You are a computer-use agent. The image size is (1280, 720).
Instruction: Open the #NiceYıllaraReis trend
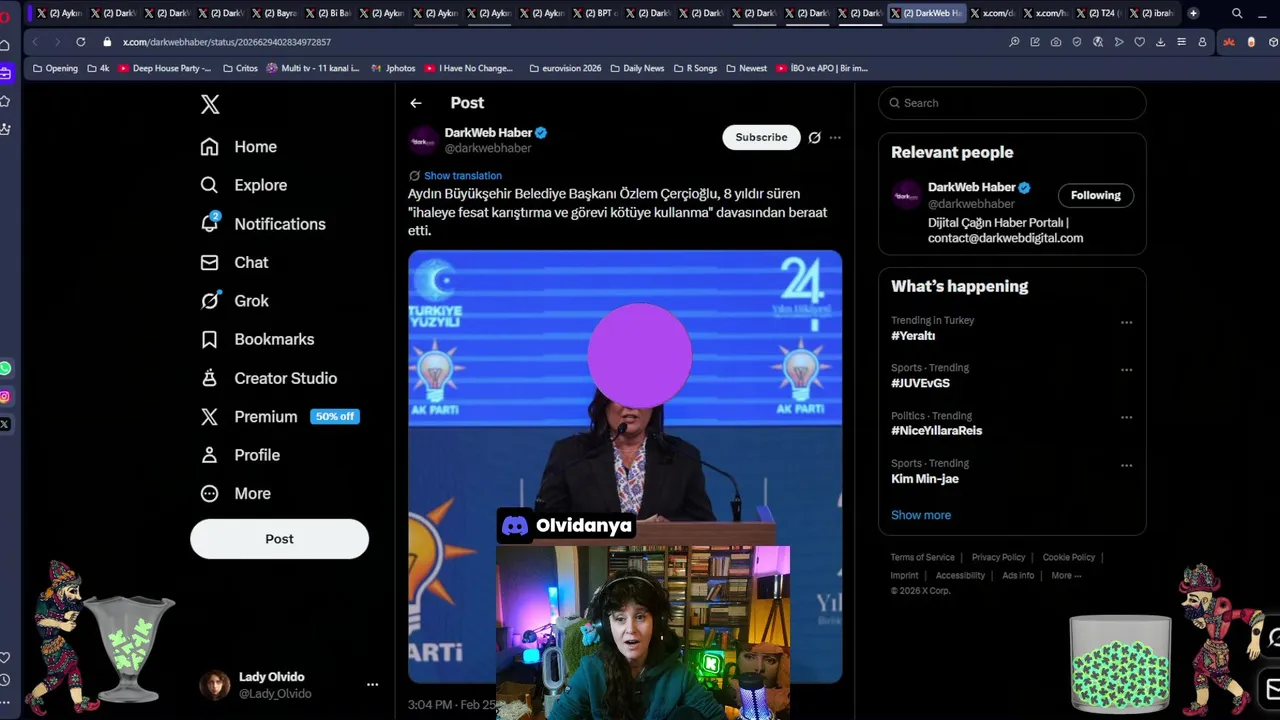click(937, 431)
